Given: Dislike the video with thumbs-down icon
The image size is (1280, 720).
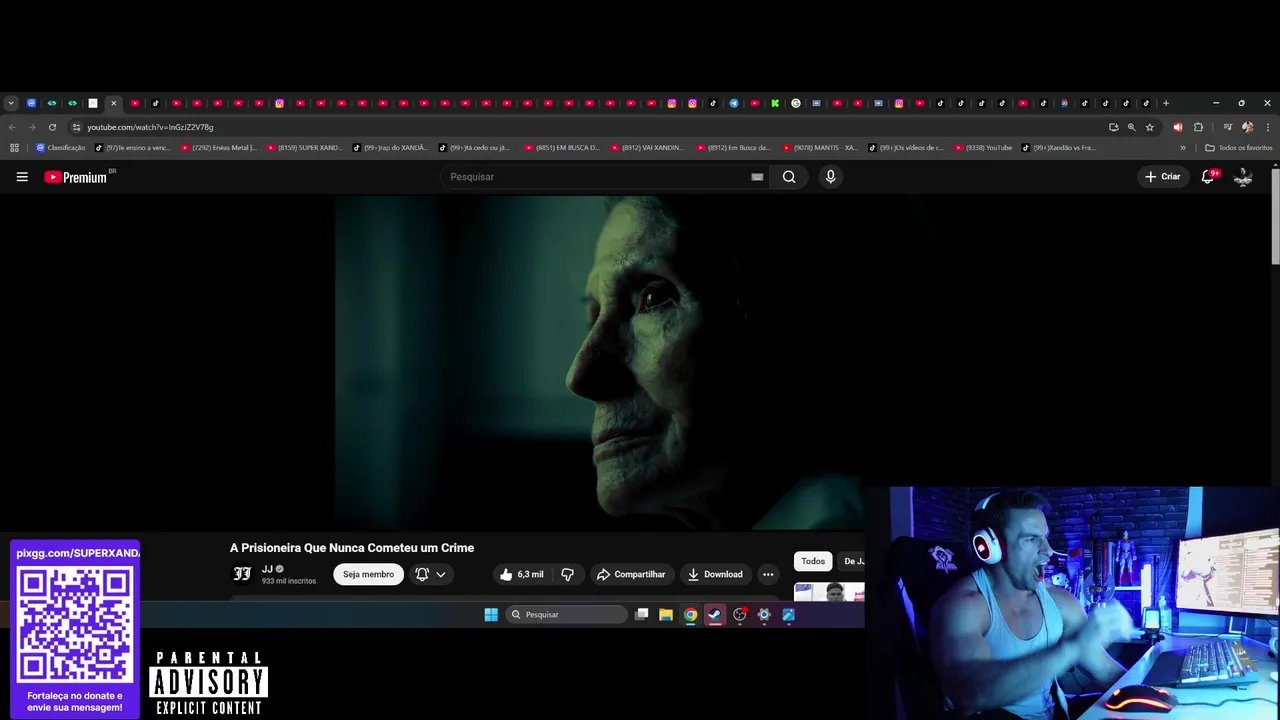Looking at the screenshot, I should click(567, 574).
